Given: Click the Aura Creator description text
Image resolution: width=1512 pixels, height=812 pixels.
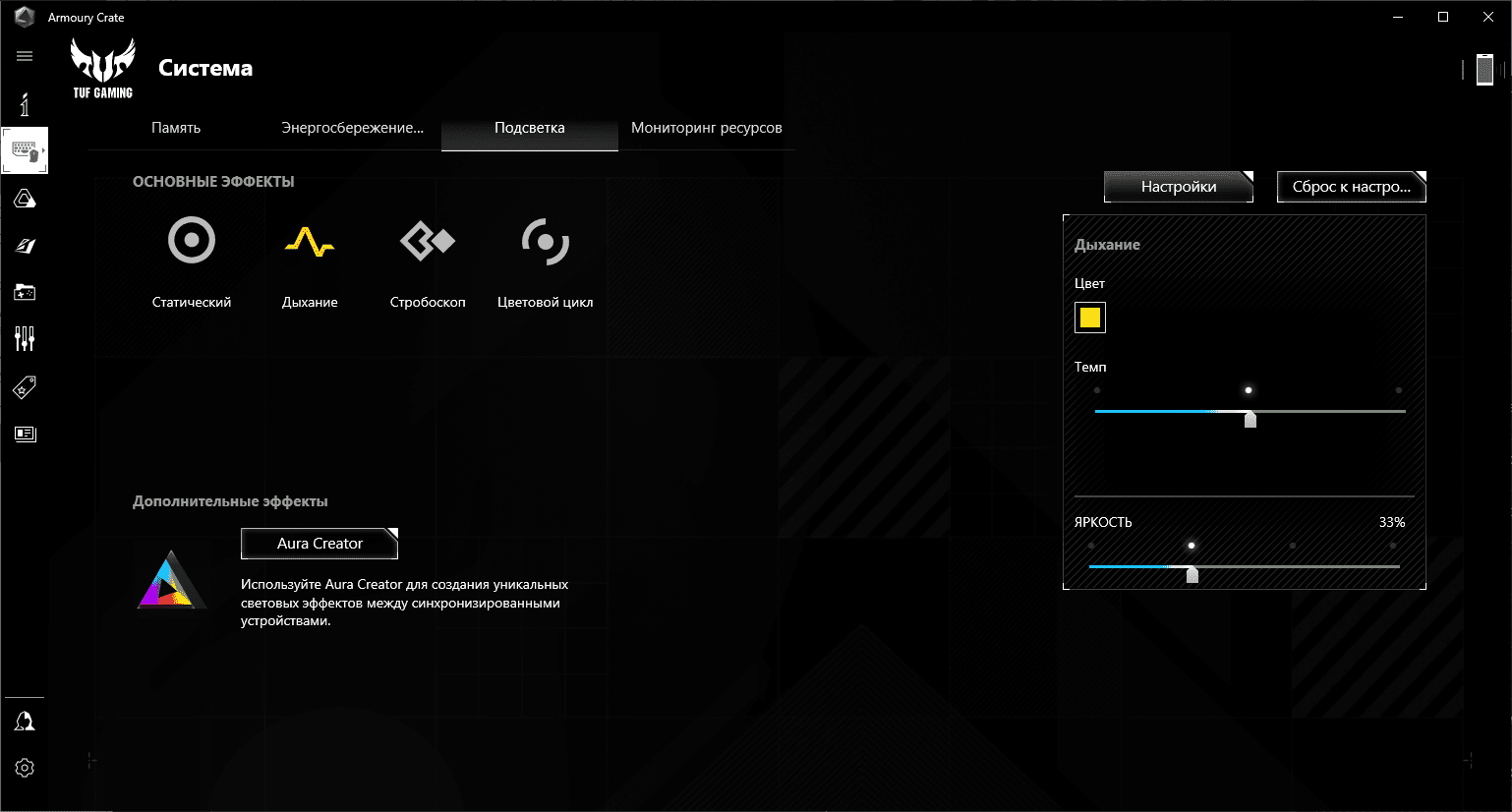Looking at the screenshot, I should coord(405,603).
